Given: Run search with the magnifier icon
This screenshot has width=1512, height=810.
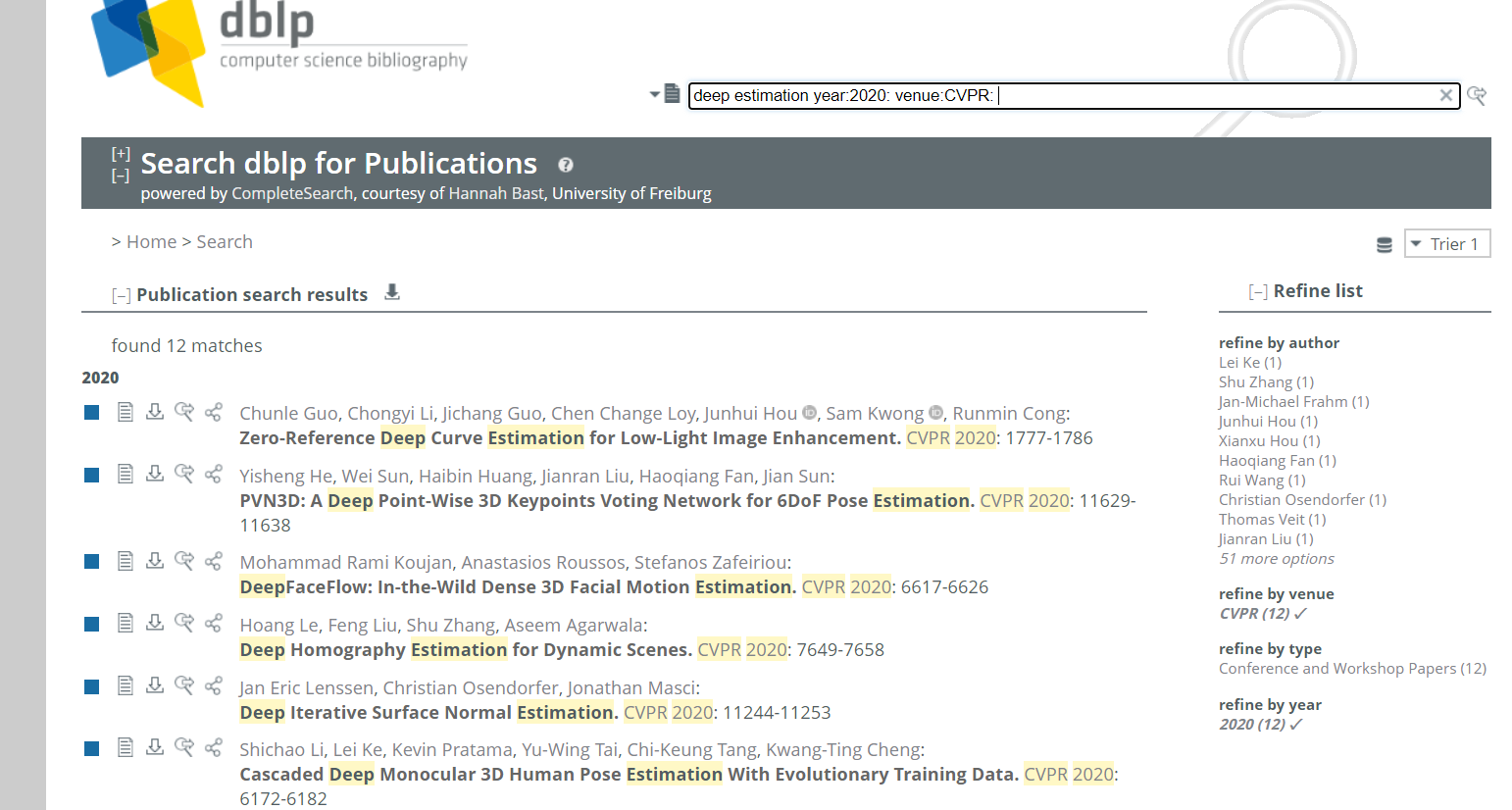Looking at the screenshot, I should click(x=1477, y=95).
